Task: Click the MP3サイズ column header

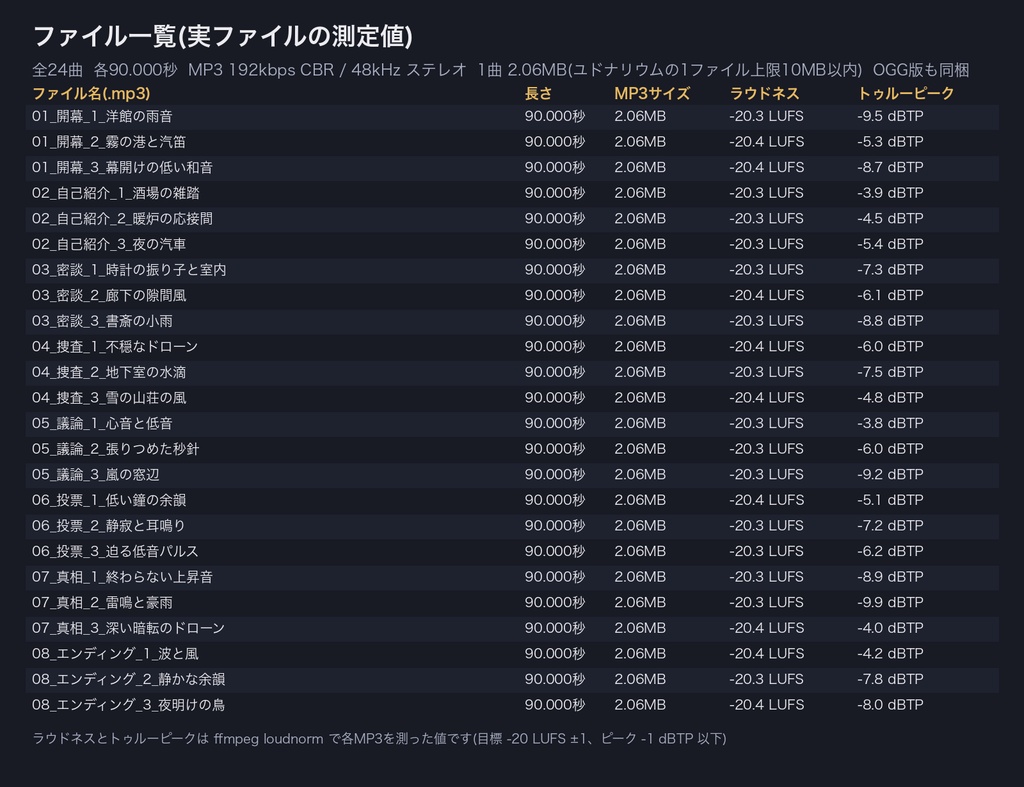Action: [652, 93]
